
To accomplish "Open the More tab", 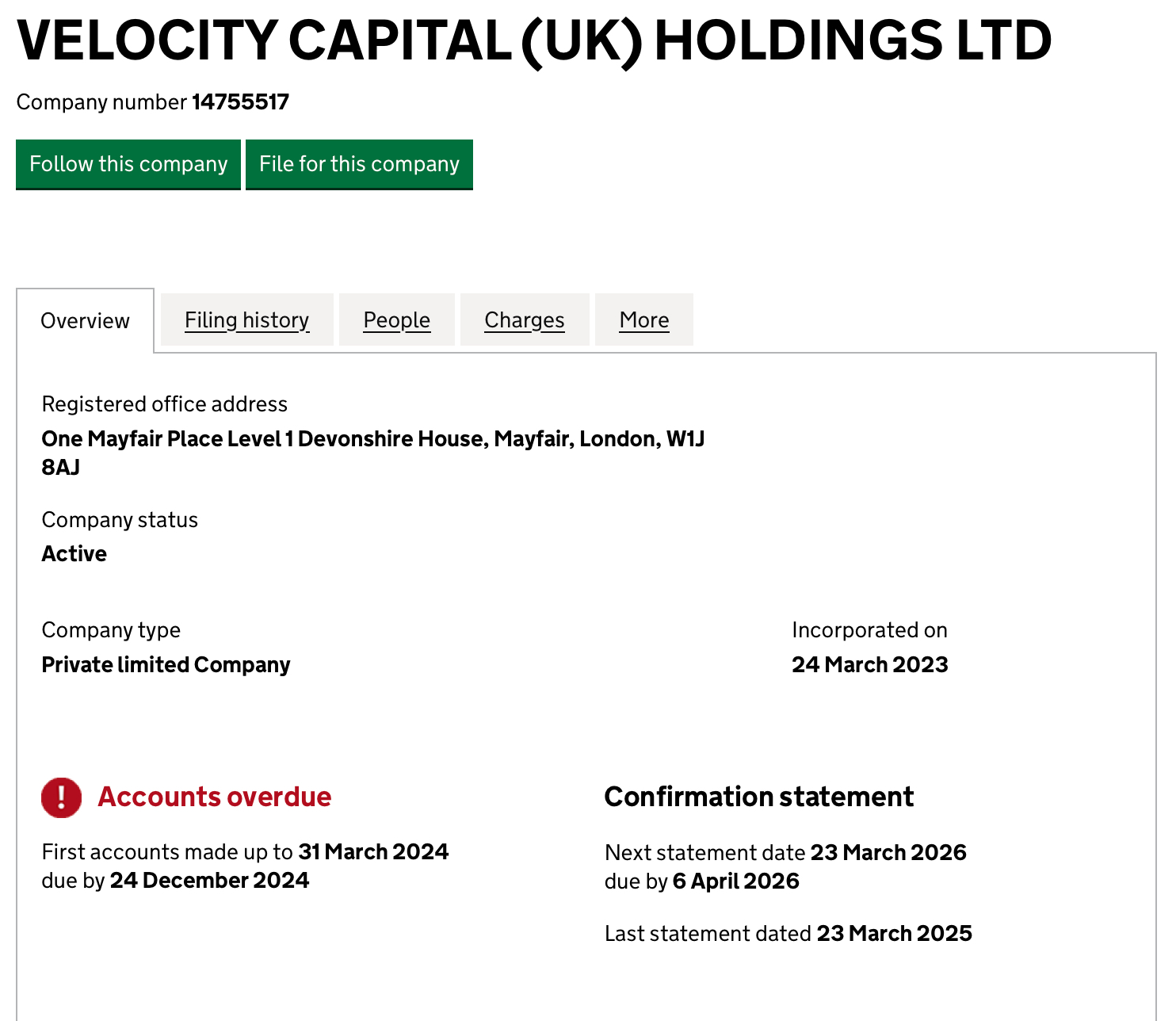I will 643,320.
